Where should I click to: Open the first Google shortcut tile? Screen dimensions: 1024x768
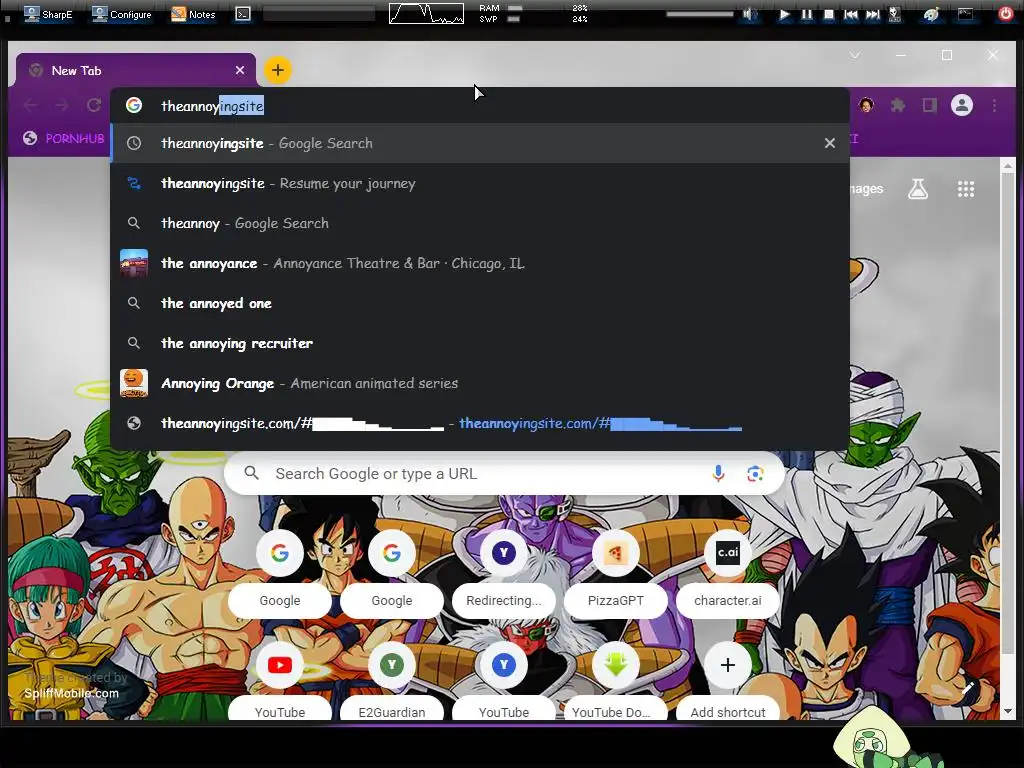click(280, 574)
